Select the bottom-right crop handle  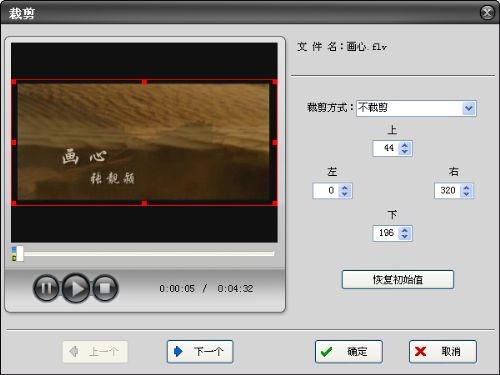(x=275, y=203)
